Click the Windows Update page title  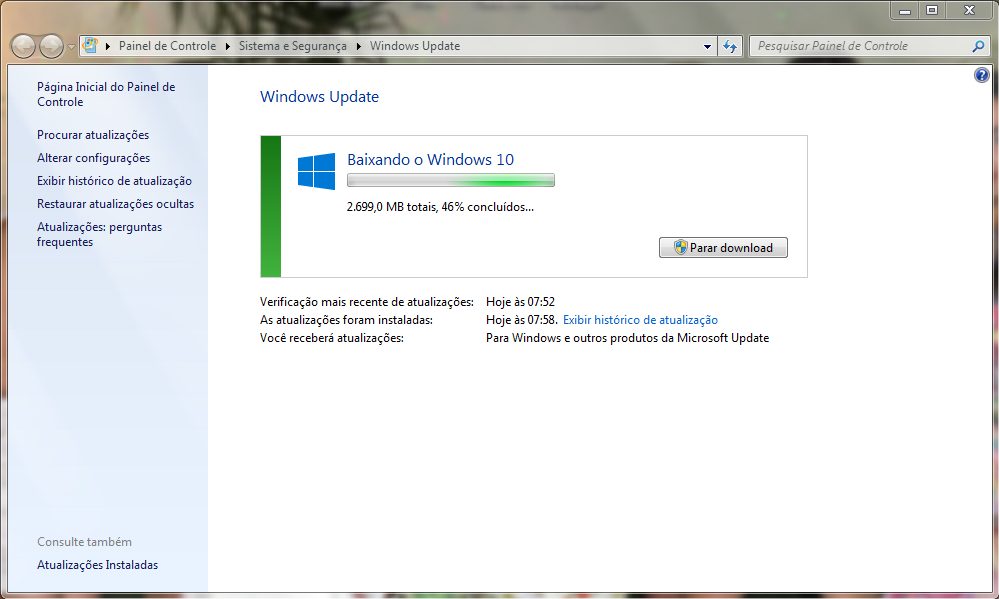[x=319, y=97]
